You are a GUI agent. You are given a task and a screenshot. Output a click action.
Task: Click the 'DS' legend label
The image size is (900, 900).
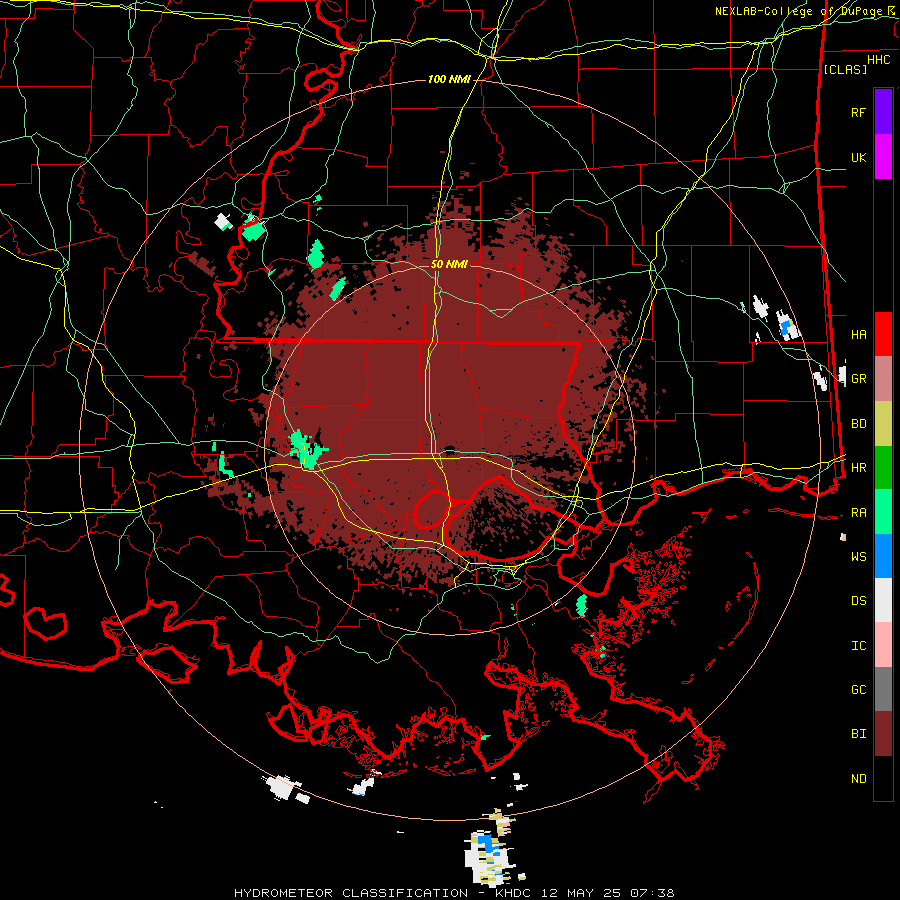pos(858,600)
